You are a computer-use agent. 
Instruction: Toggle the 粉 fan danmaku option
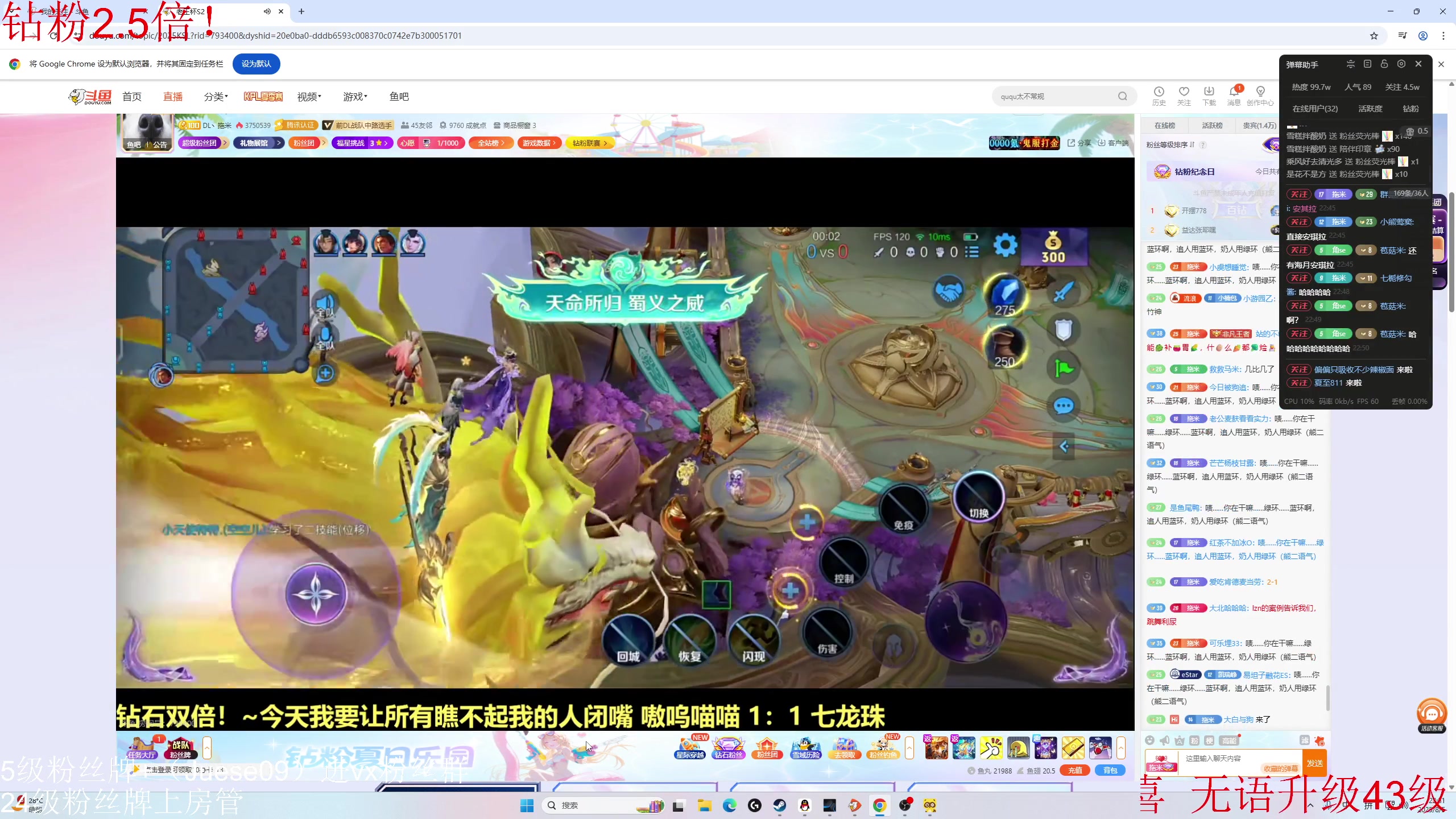[1194, 741]
